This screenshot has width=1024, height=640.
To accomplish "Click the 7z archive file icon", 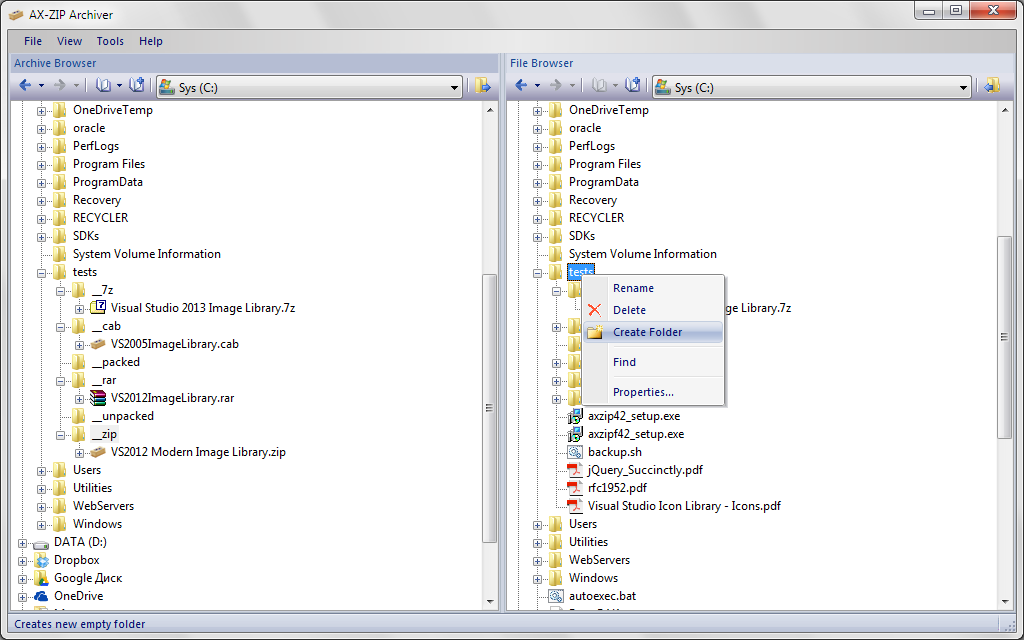I will pyautogui.click(x=98, y=308).
